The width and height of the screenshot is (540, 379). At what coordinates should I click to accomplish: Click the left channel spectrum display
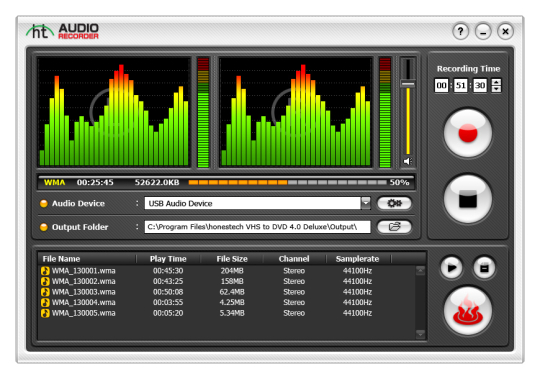coord(114,112)
